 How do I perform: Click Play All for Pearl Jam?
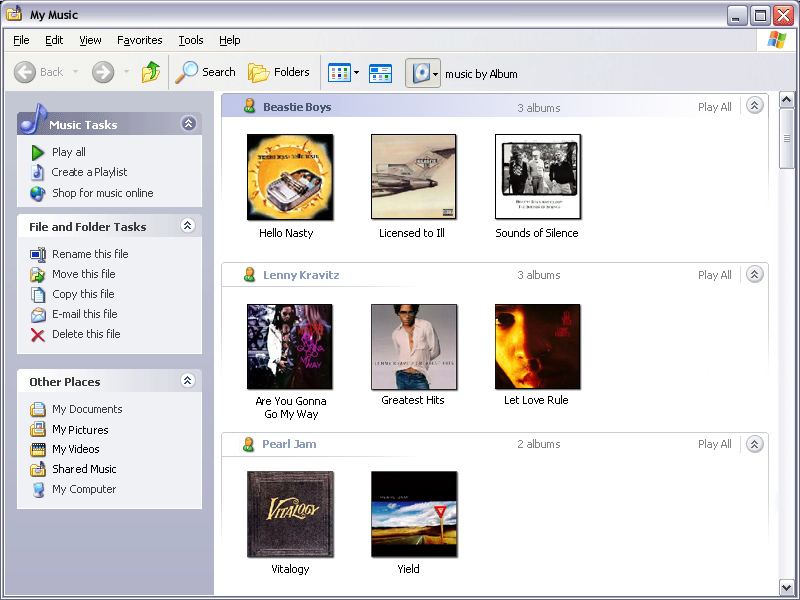tap(714, 444)
